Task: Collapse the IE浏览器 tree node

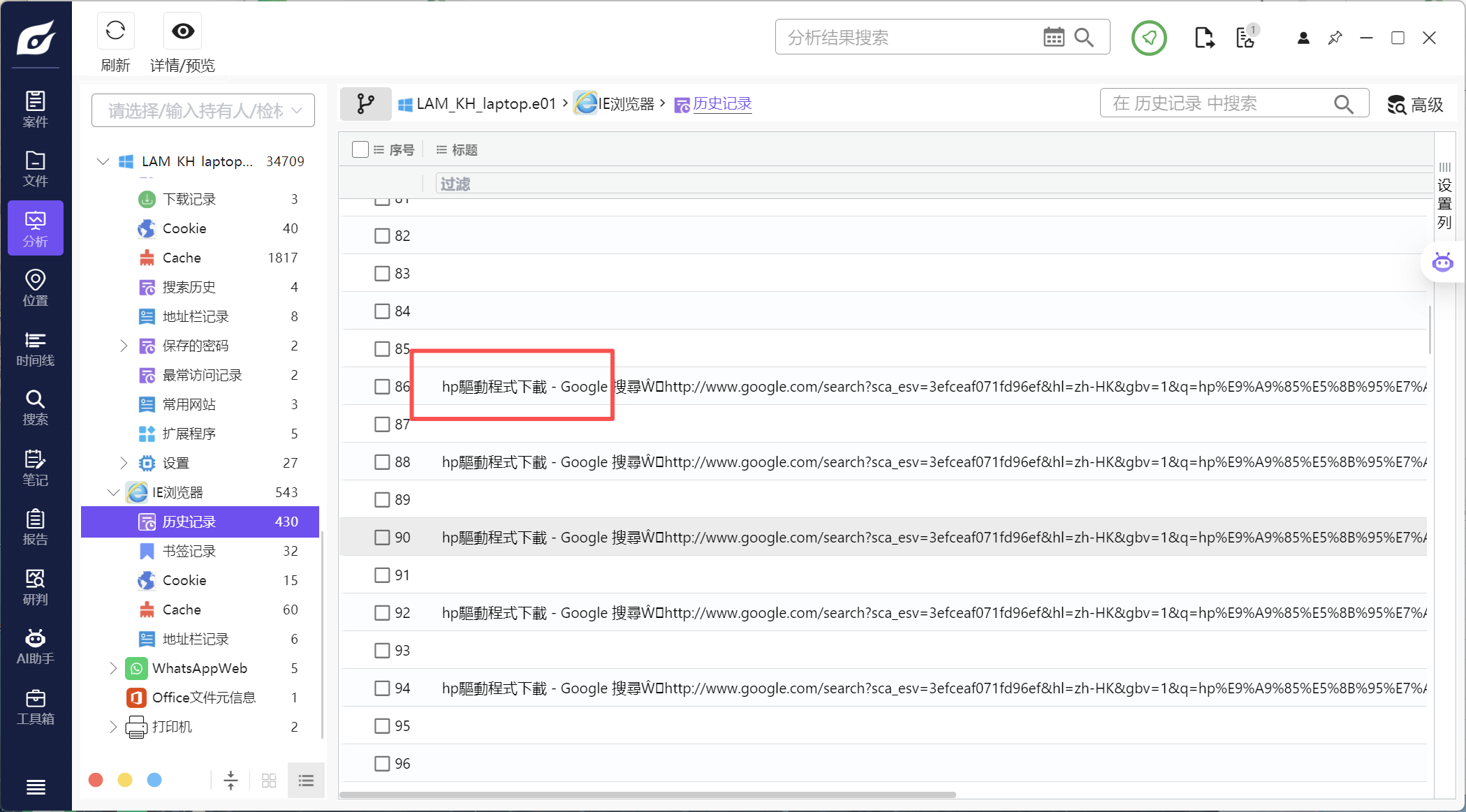Action: [x=113, y=492]
